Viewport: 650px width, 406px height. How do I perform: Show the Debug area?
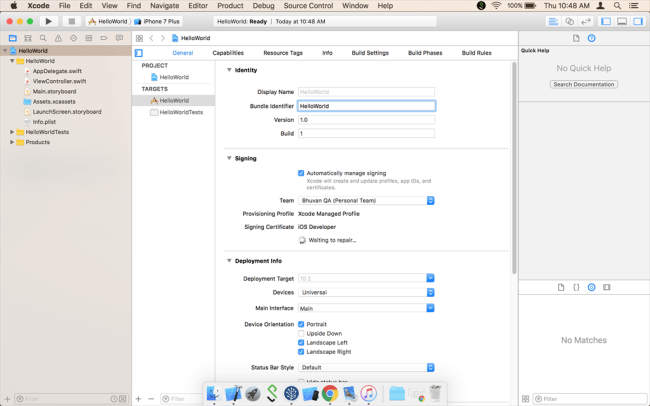622,21
